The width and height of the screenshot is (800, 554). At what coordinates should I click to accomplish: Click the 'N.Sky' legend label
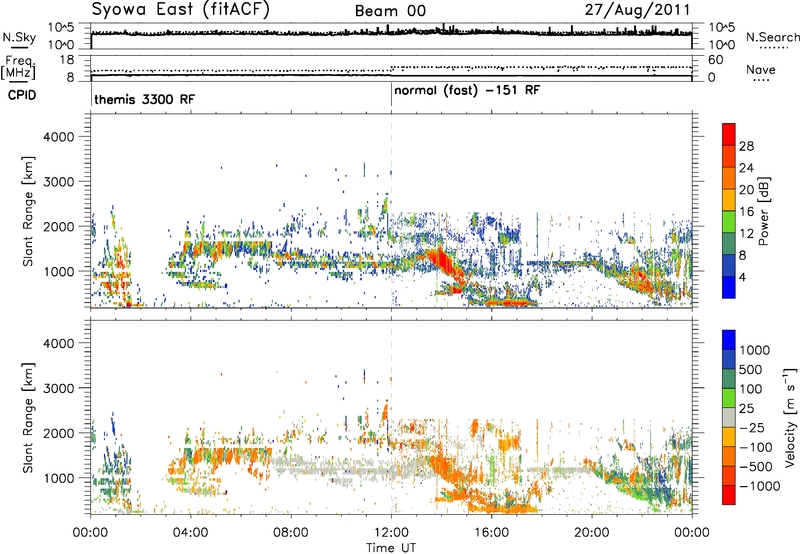click(19, 37)
